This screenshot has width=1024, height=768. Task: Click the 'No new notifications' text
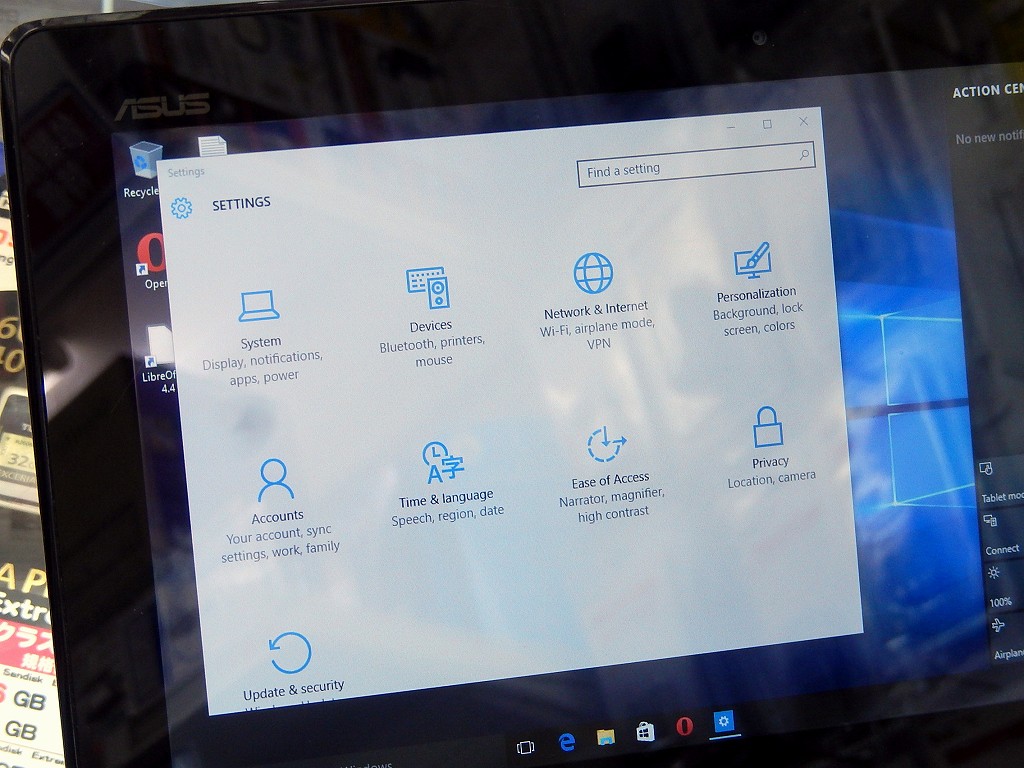point(989,137)
